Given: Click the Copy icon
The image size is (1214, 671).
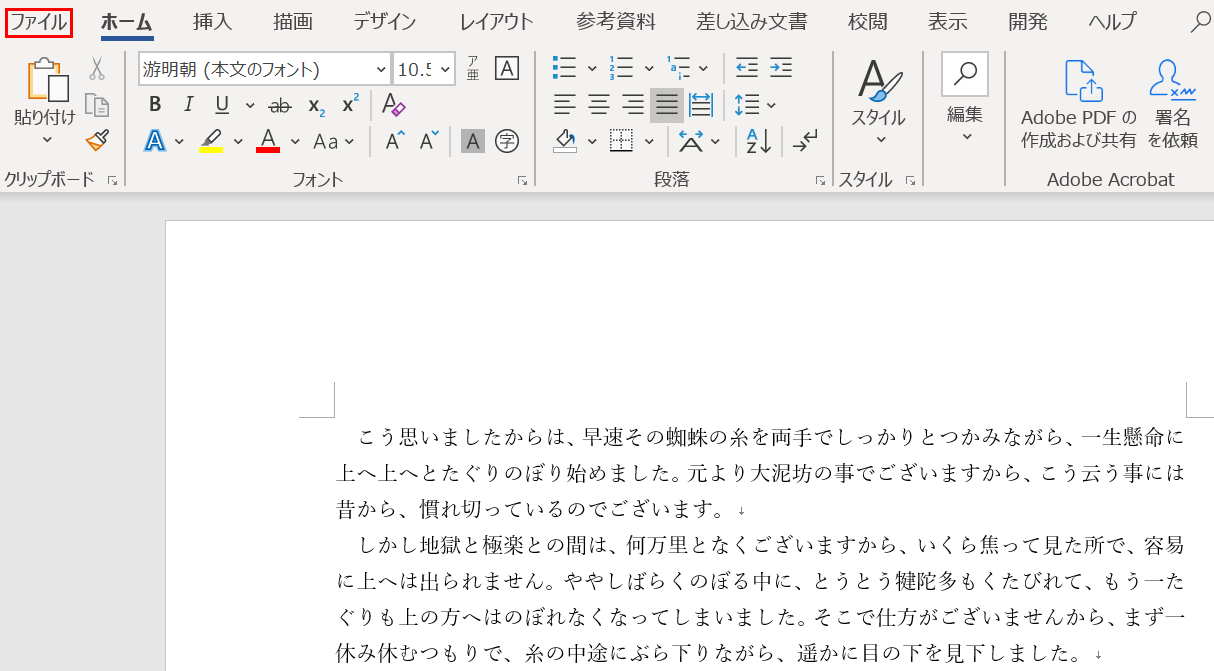Looking at the screenshot, I should [97, 105].
